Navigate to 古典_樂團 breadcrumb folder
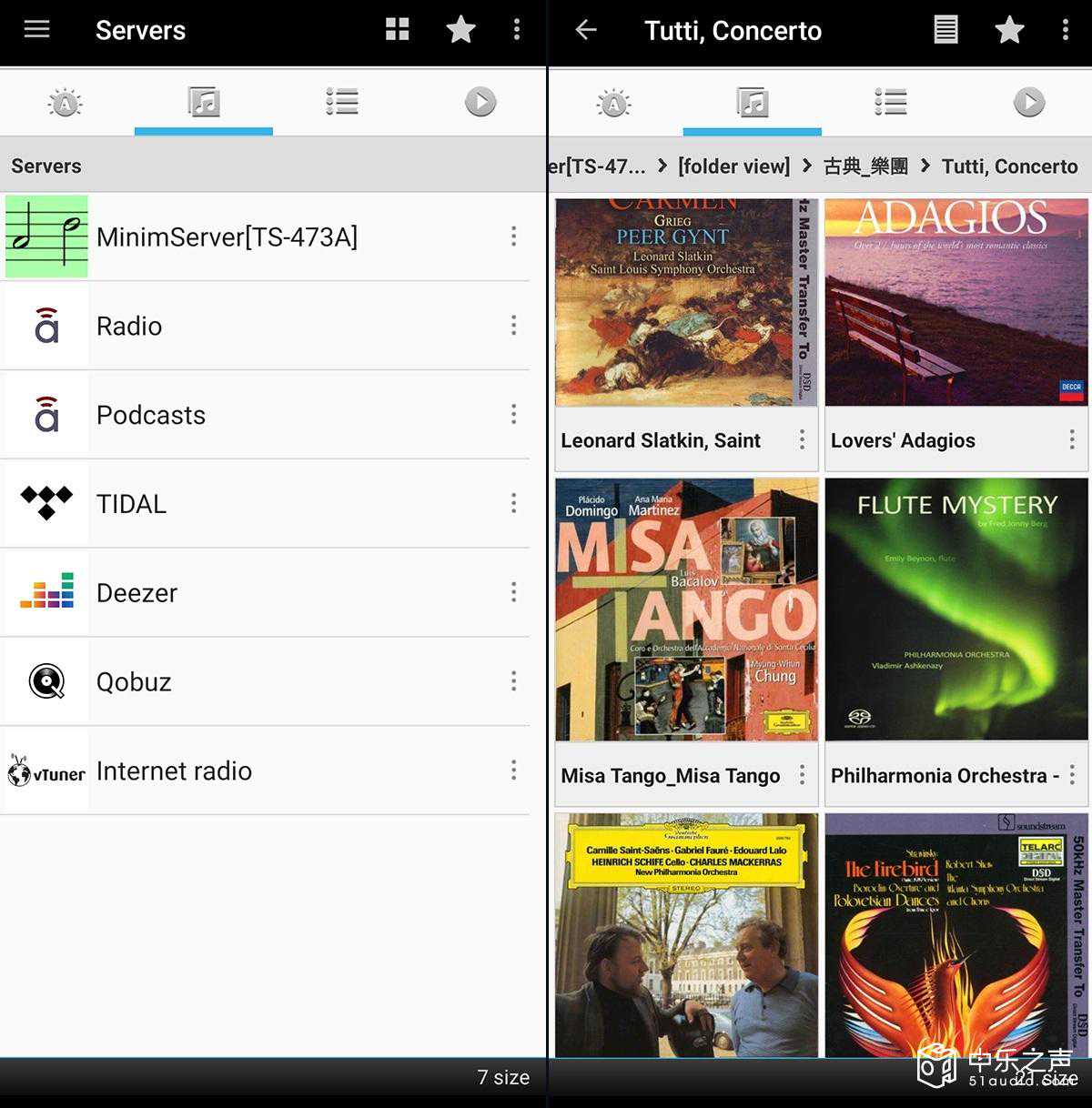The height and width of the screenshot is (1108, 1092). 865,166
